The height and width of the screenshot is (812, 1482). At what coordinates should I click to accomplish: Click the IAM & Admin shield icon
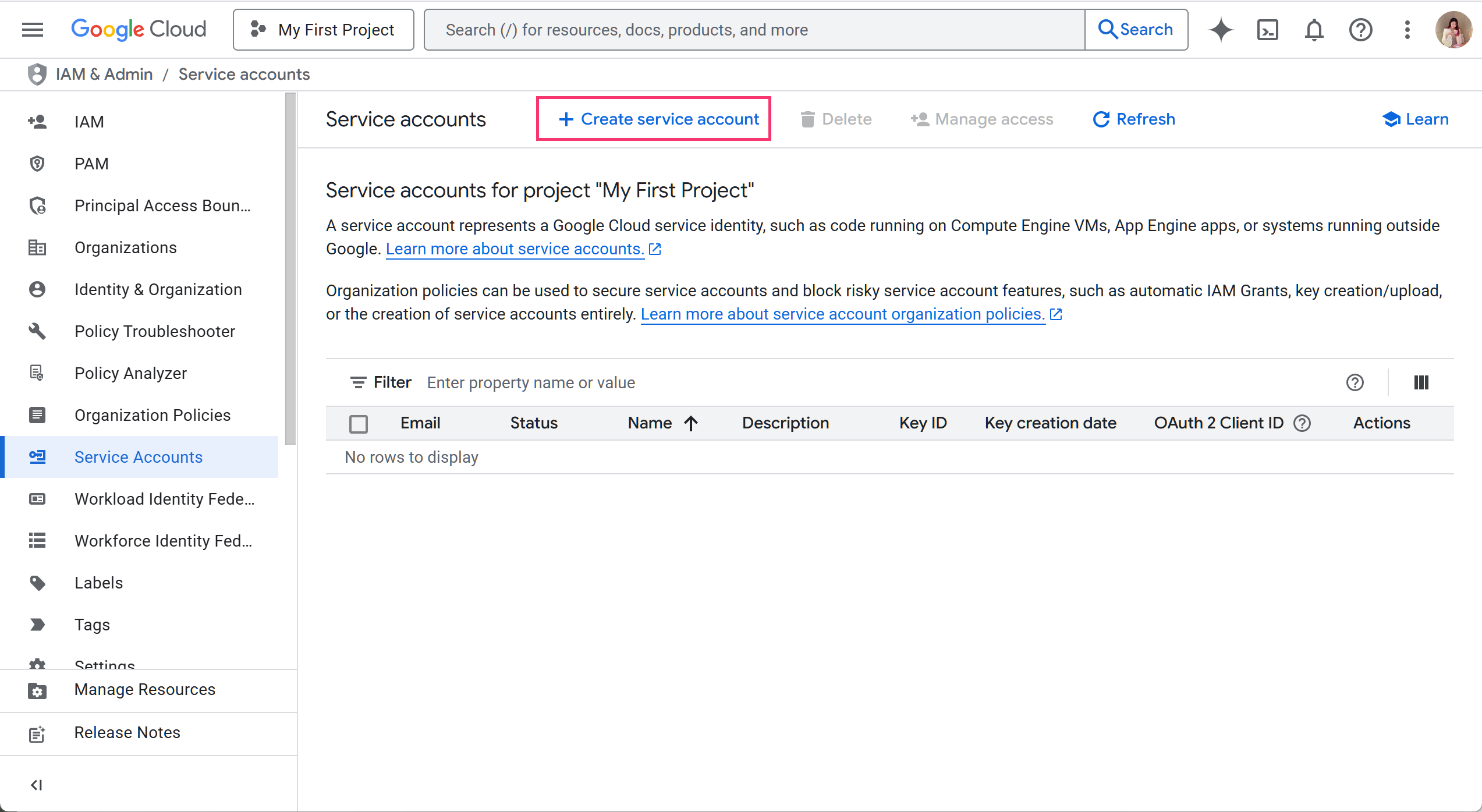coord(37,75)
